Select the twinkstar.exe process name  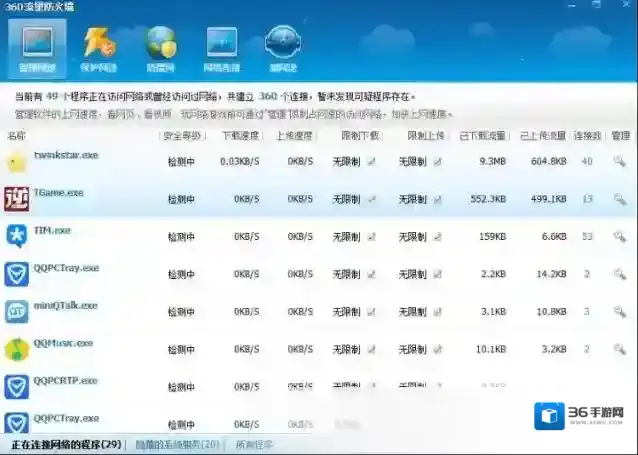pyautogui.click(x=66, y=155)
